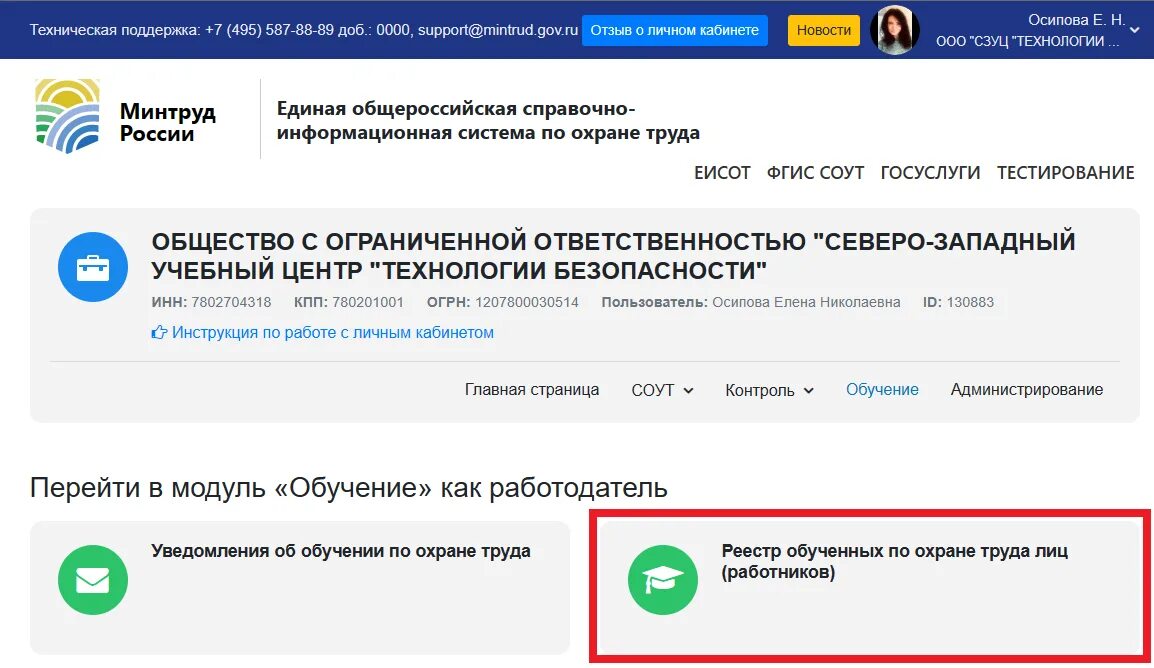Open the ФГИС СОУТ link
The width and height of the screenshot is (1154, 668).
815,173
